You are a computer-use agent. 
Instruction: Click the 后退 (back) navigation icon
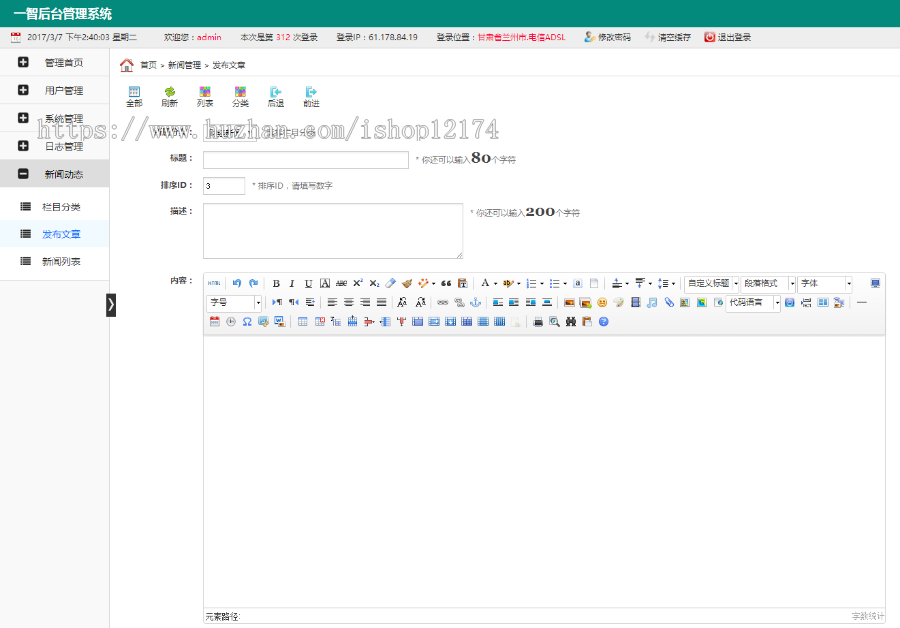276,96
